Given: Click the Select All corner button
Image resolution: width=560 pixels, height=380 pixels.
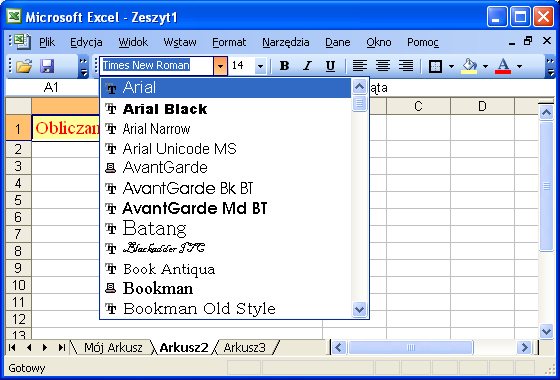Looking at the screenshot, I should pyautogui.click(x=19, y=106).
